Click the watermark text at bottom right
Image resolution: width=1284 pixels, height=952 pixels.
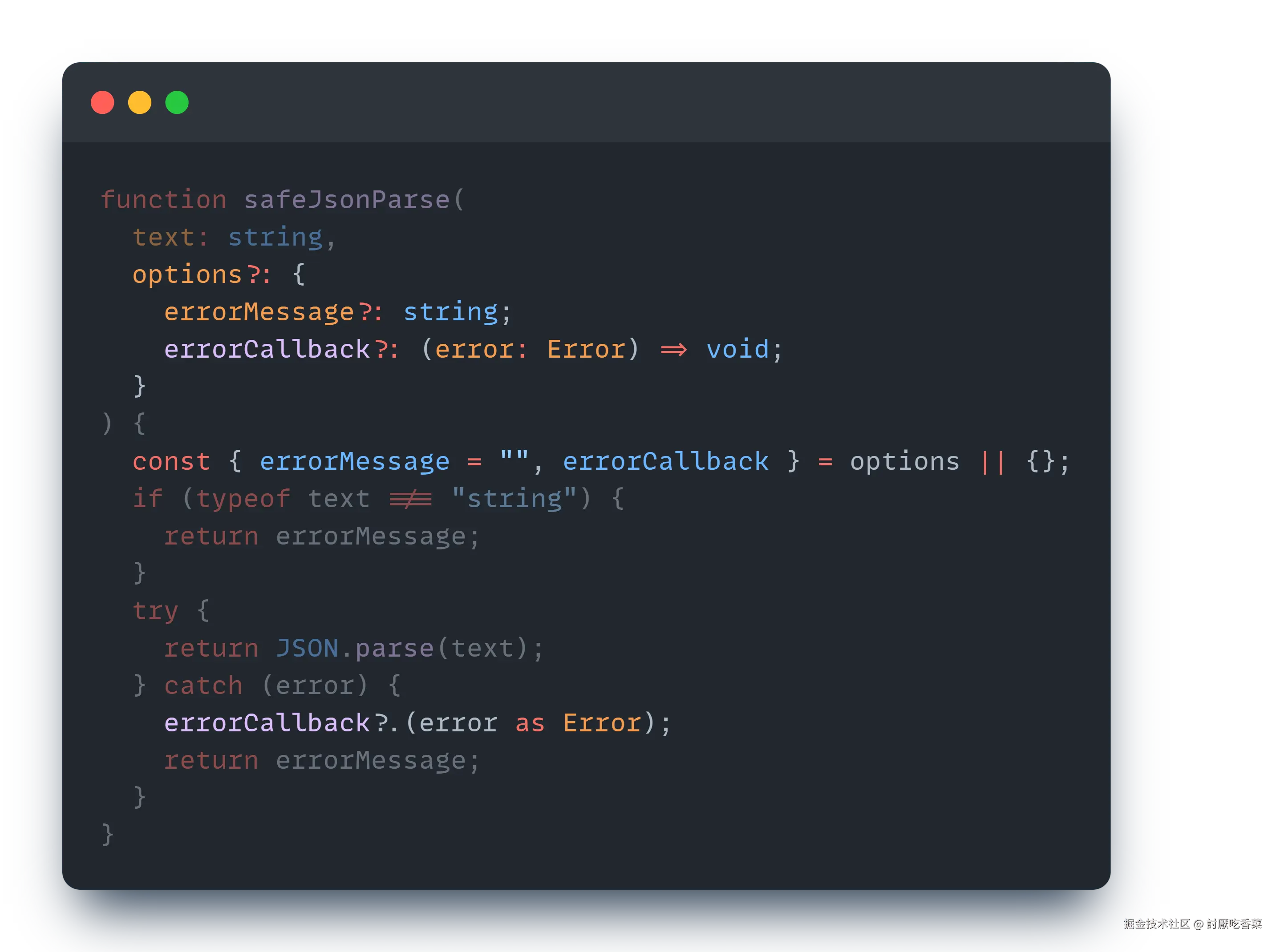[x=1192, y=923]
